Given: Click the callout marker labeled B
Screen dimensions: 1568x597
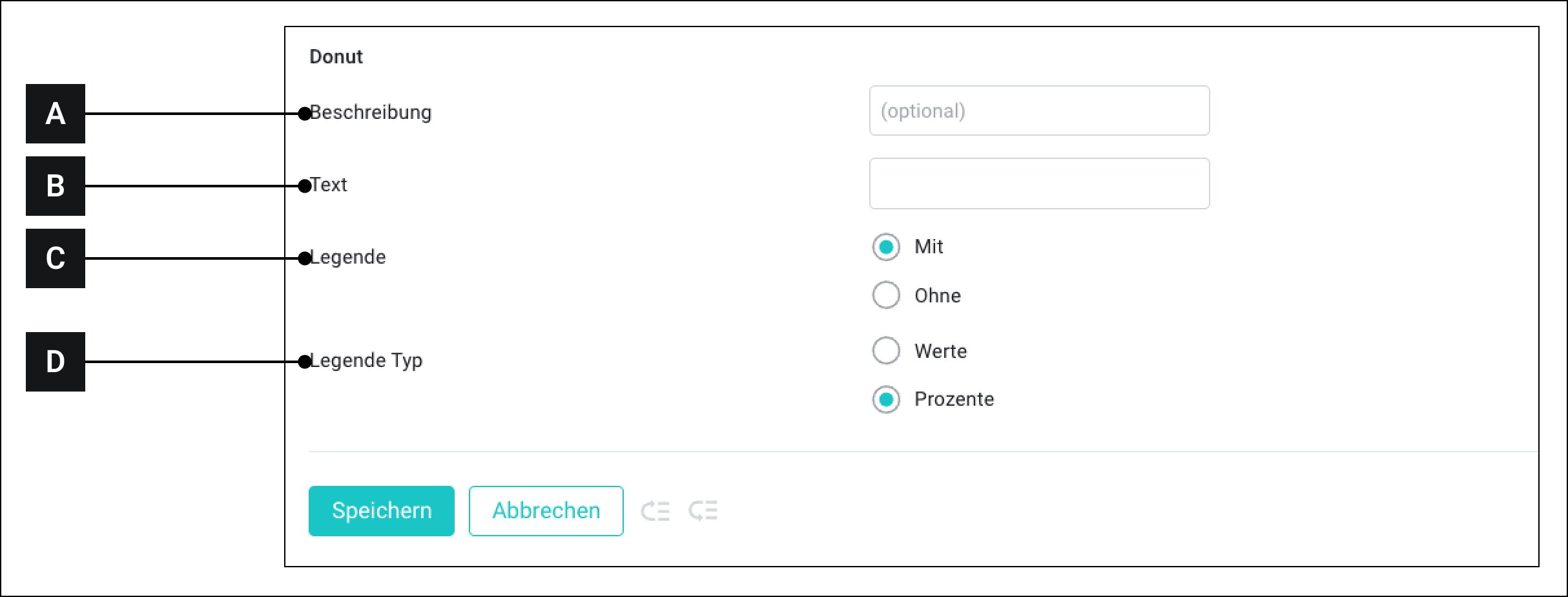Looking at the screenshot, I should pos(56,186).
